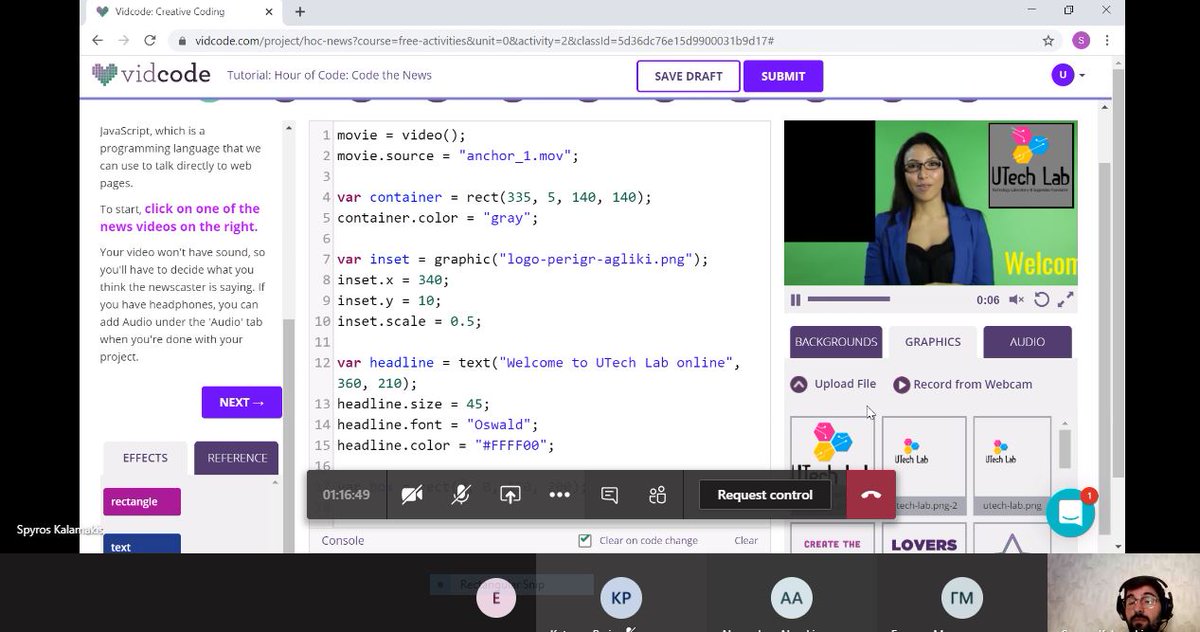The image size is (1200, 632).
Task: Close the Vidcode browser tab
Action: pyautogui.click(x=270, y=12)
